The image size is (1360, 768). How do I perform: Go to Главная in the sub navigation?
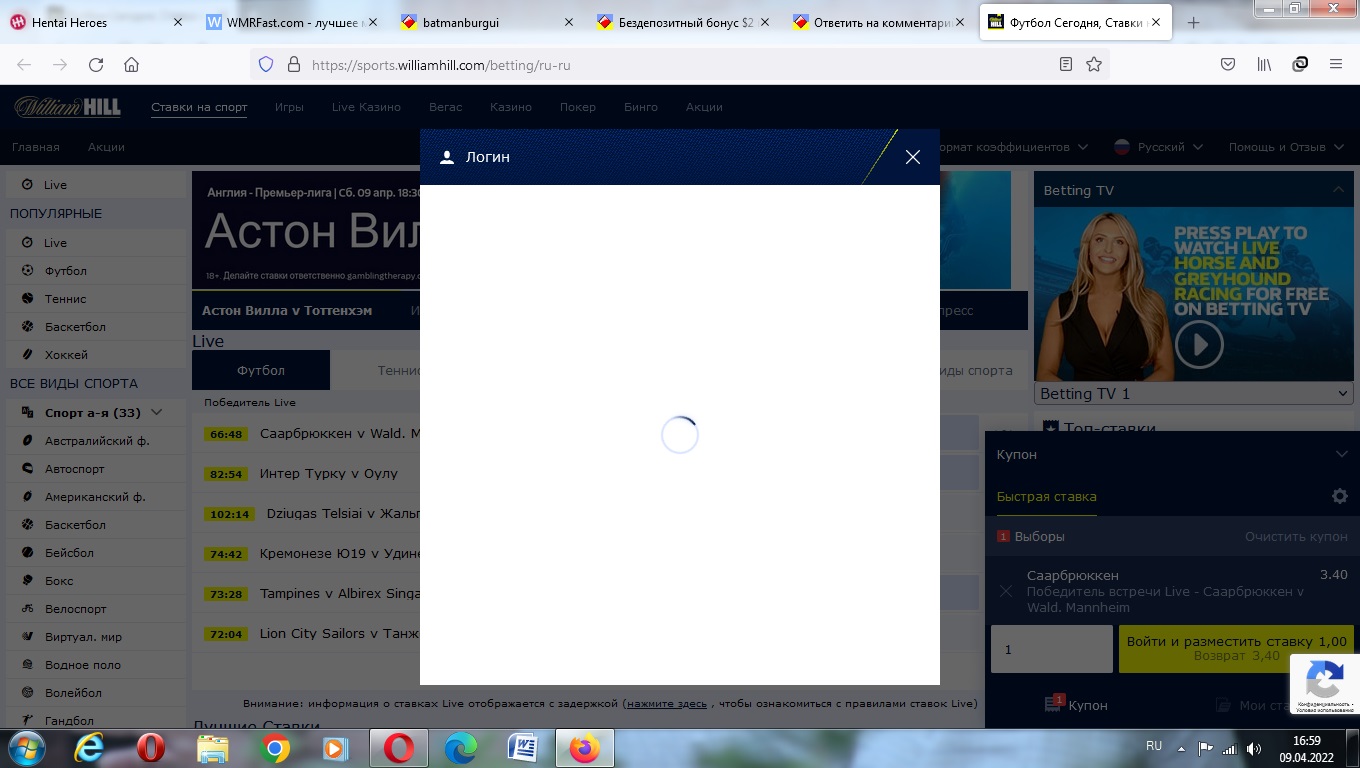[x=36, y=147]
